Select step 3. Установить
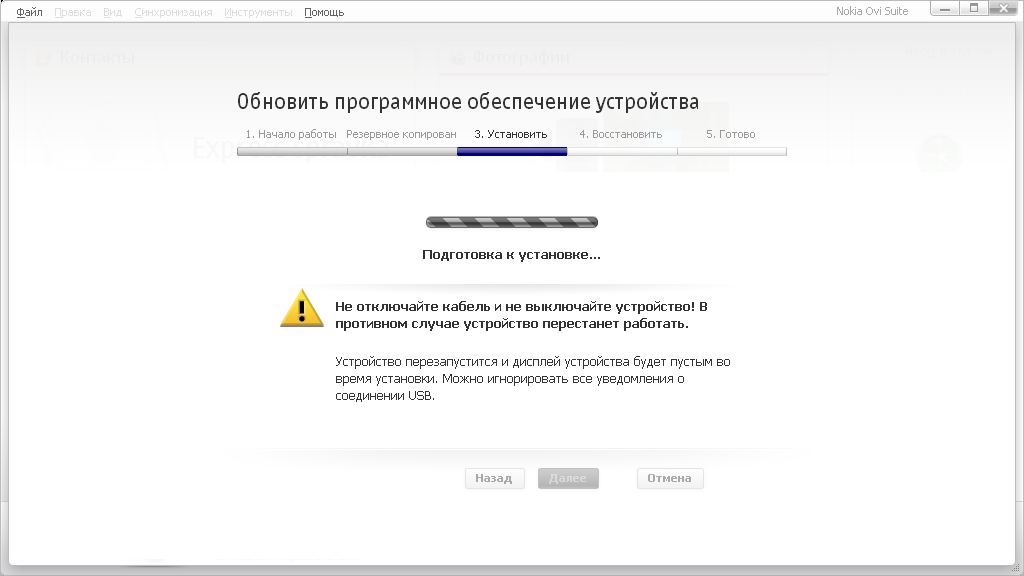Screen dimensions: 1024x576 coord(511,134)
